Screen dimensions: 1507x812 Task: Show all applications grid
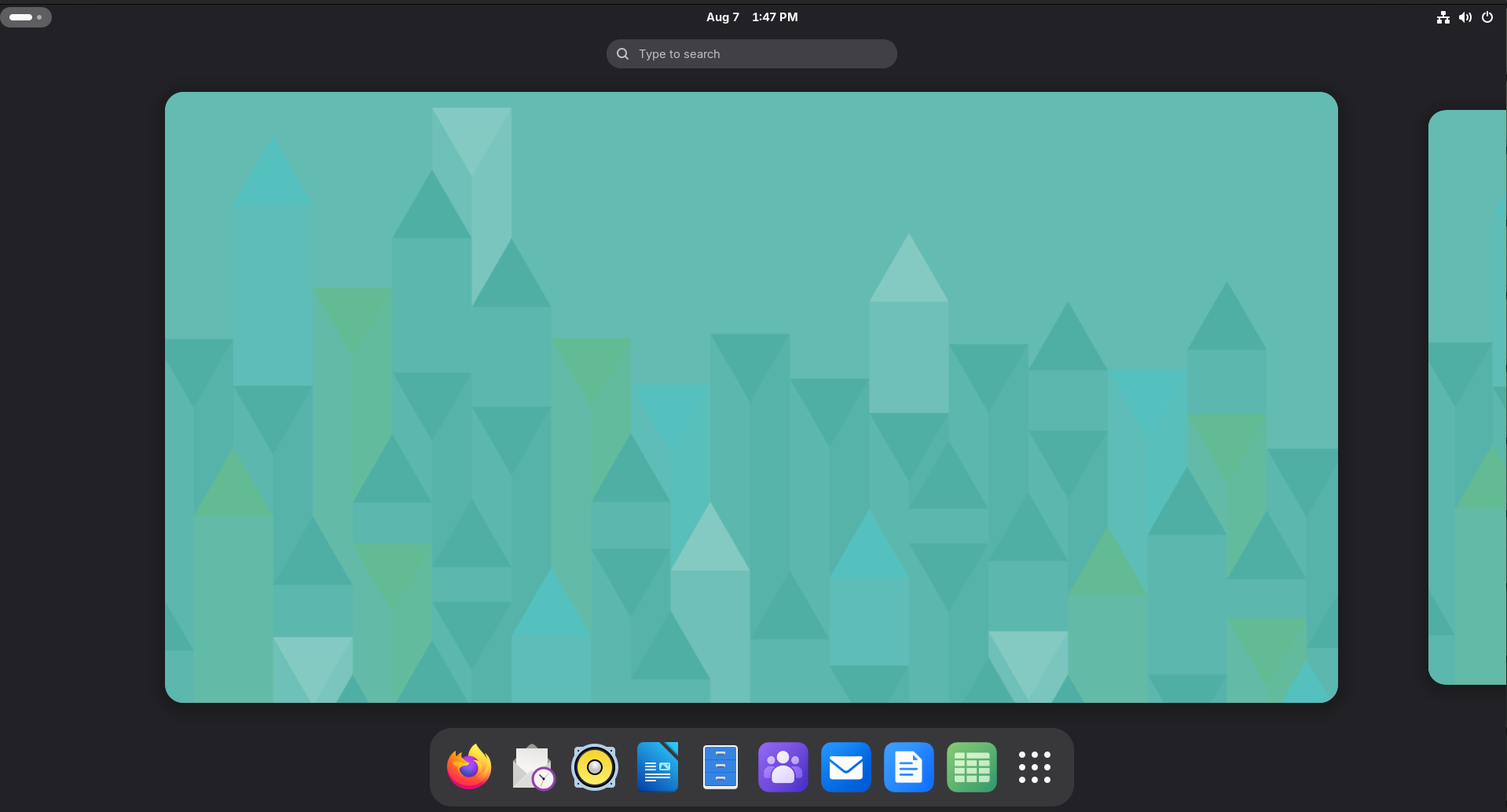coord(1035,767)
